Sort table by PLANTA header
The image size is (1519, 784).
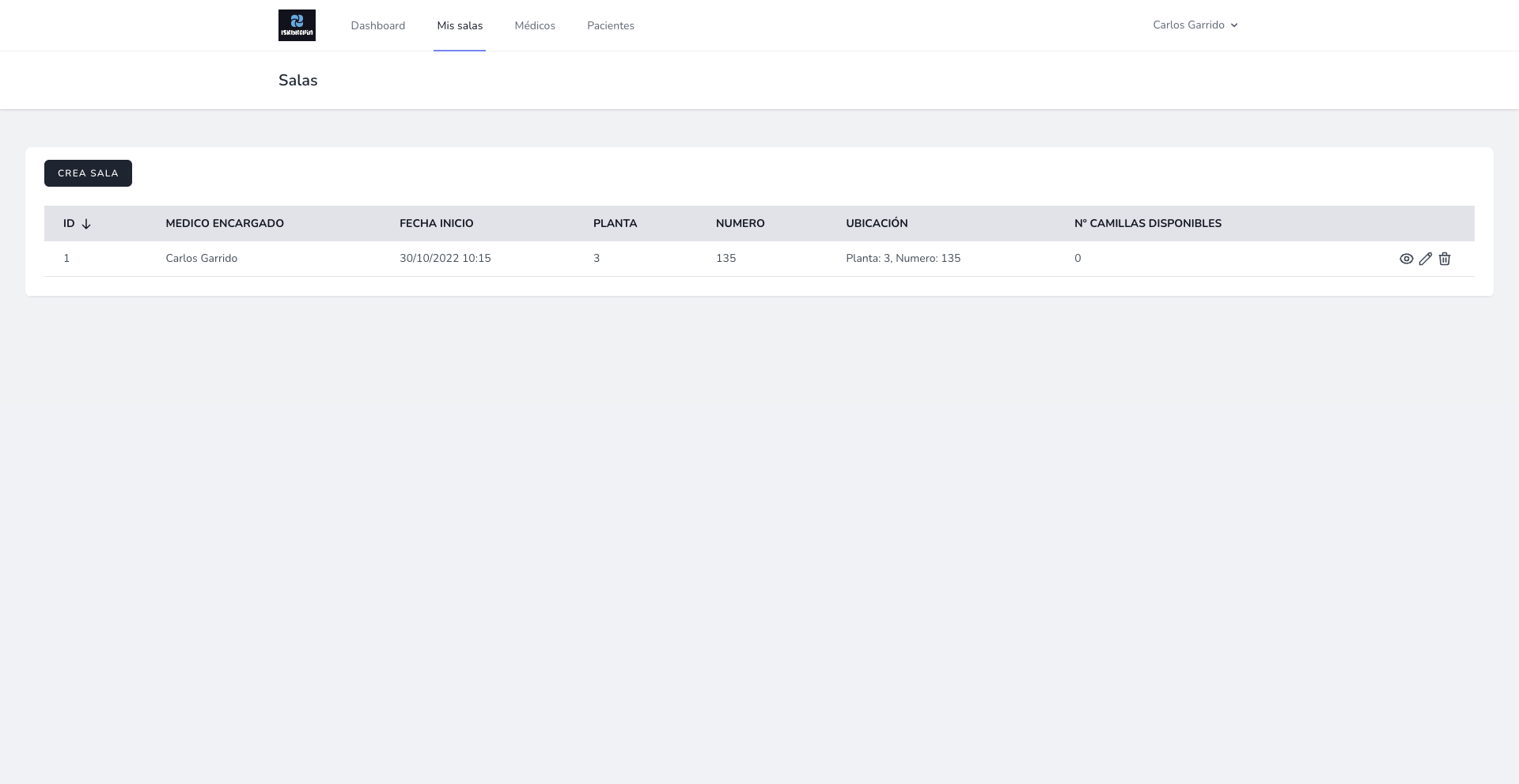point(615,223)
